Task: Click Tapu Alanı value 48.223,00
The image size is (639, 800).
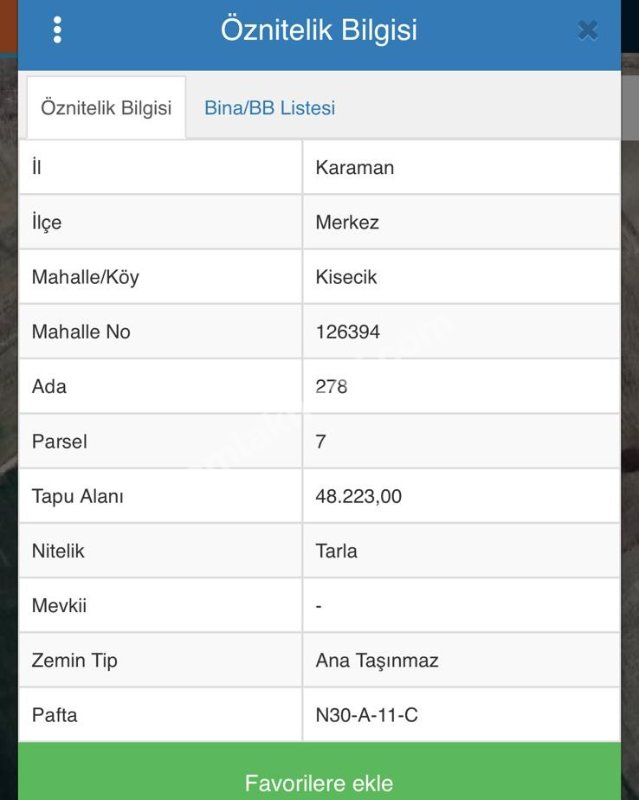Action: 358,496
